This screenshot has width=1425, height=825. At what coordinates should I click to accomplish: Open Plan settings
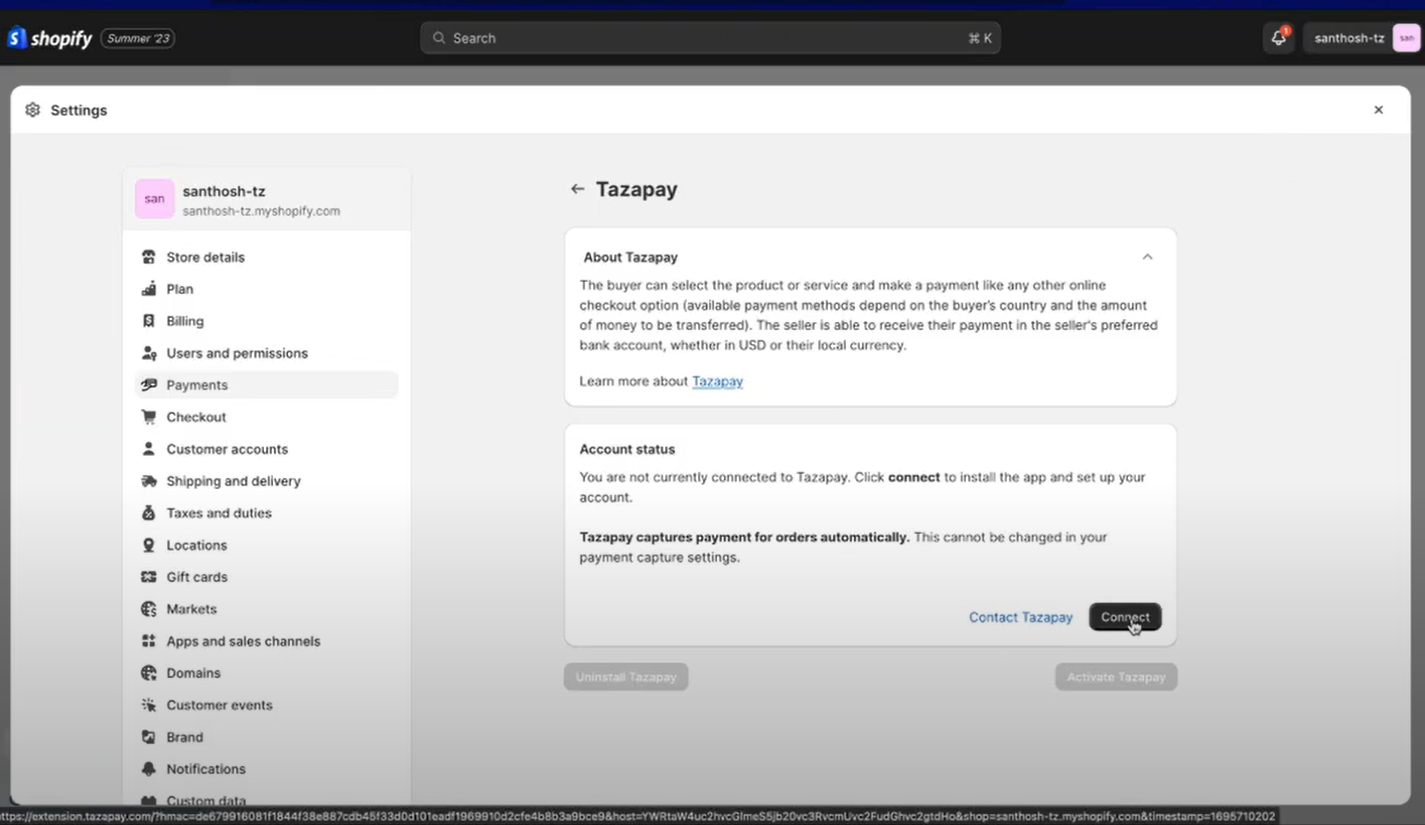[x=266, y=289]
